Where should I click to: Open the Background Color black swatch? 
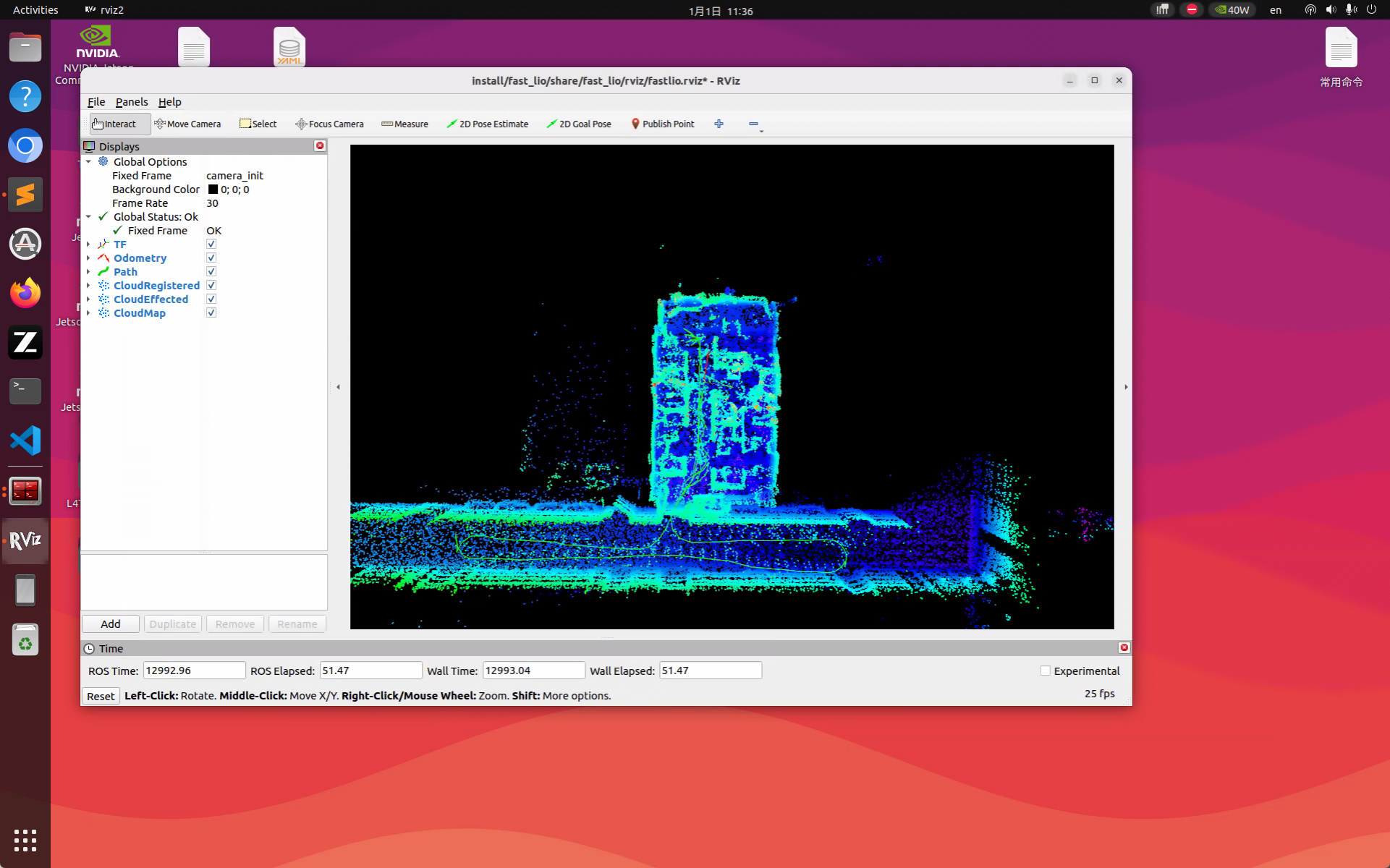click(213, 190)
